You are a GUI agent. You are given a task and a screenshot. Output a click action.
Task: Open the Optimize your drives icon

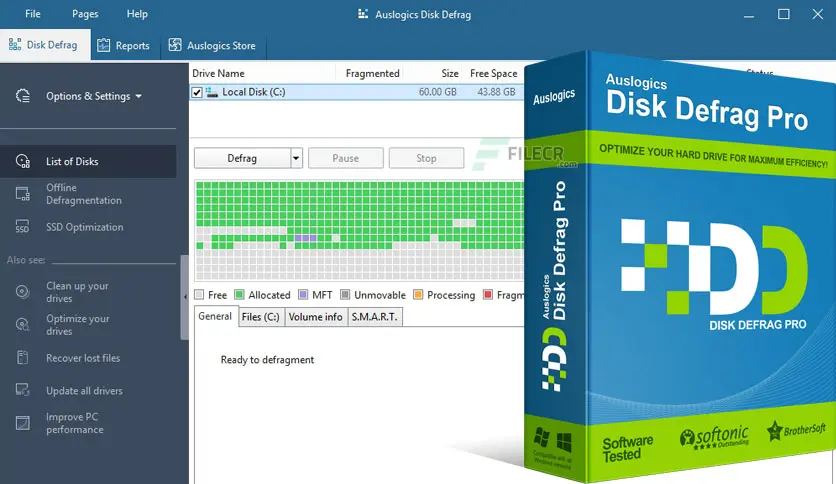pos(23,325)
